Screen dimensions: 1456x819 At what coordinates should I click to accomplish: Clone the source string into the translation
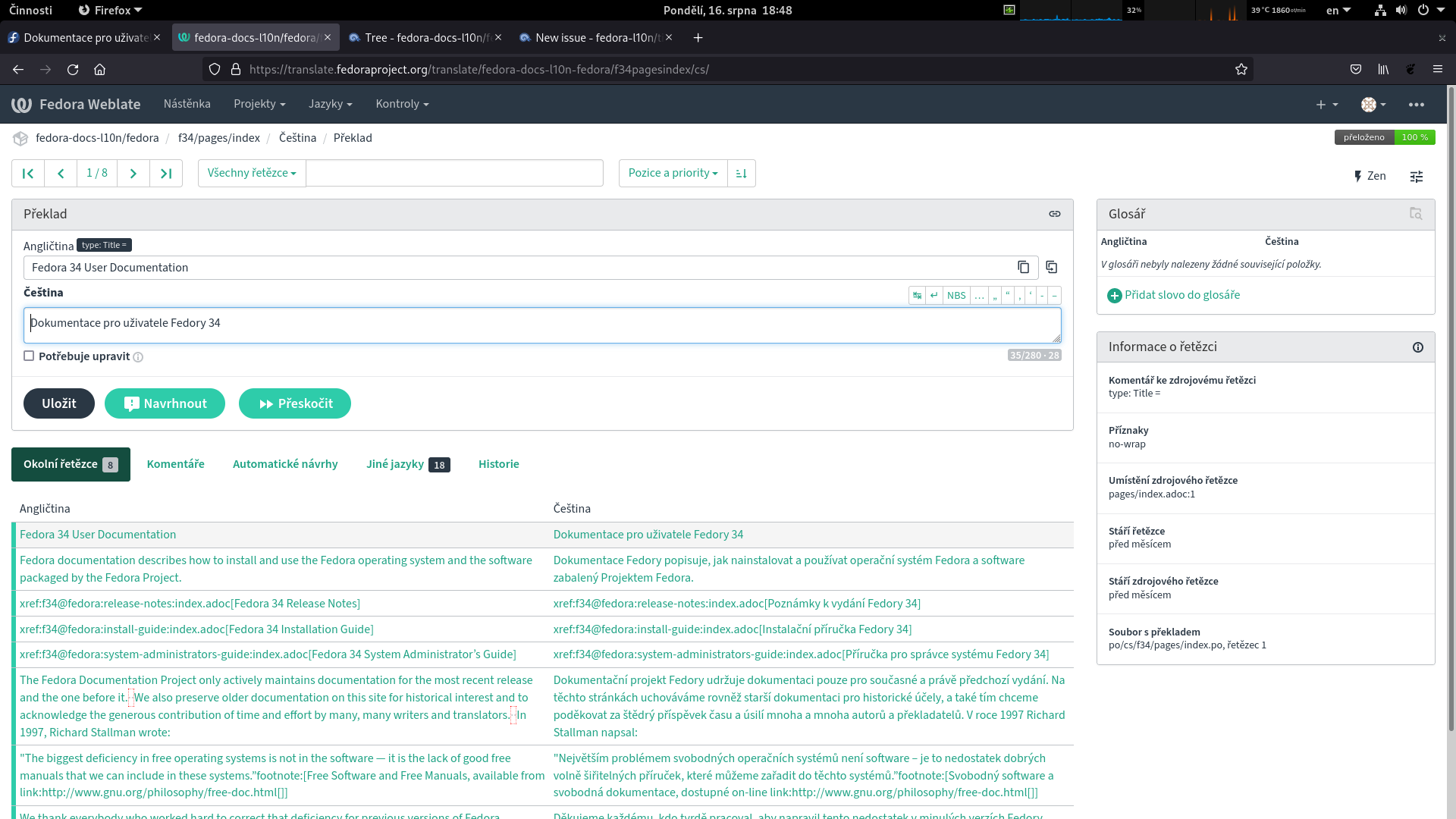(1052, 267)
